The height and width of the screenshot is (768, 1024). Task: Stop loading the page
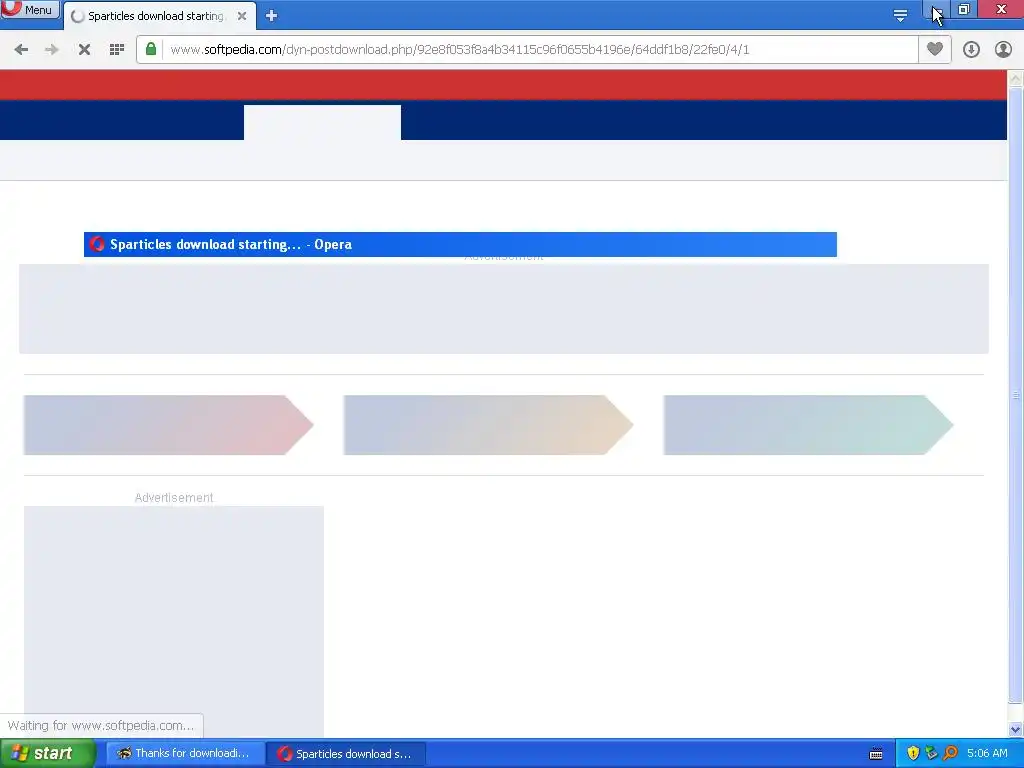(x=84, y=50)
